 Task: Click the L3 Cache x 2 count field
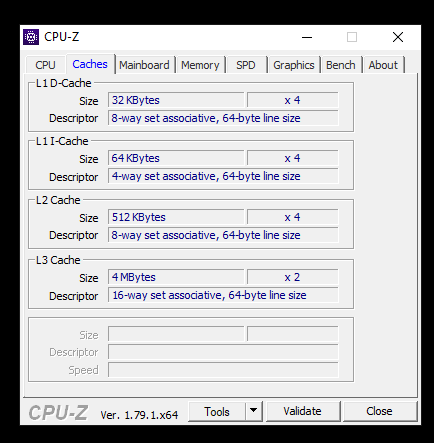[292, 277]
